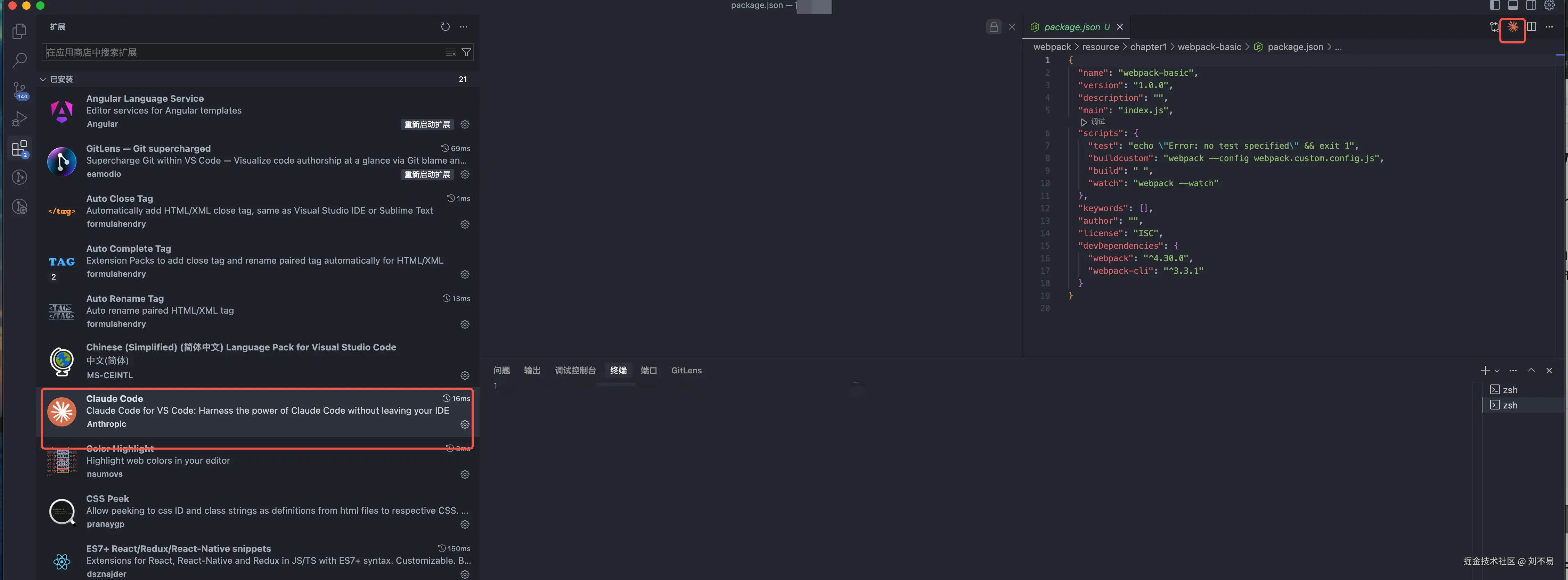Image resolution: width=1568 pixels, height=580 pixels.
Task: Toggle the bottom panel layout icon
Action: click(x=1513, y=6)
